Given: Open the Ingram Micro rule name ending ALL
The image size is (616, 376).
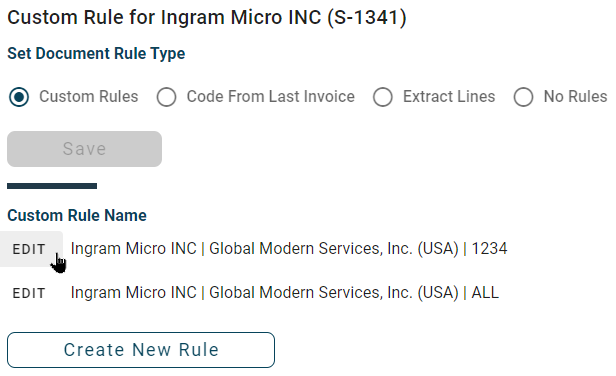Looking at the screenshot, I should (284, 293).
